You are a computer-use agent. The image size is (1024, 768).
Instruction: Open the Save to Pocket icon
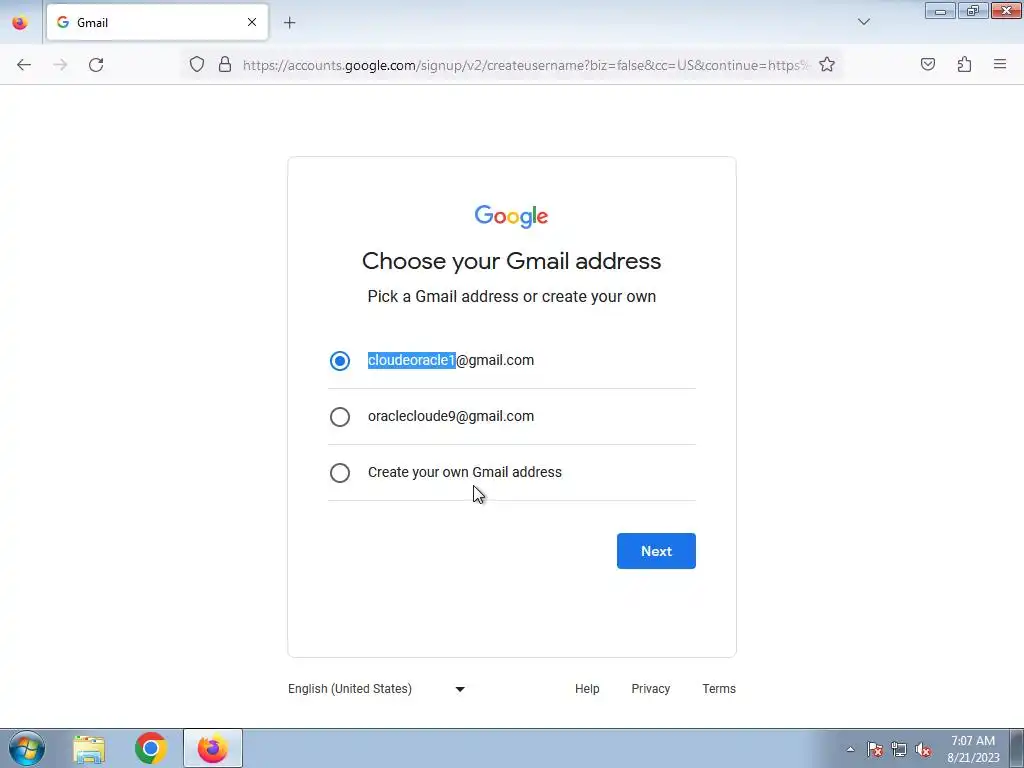(x=927, y=64)
